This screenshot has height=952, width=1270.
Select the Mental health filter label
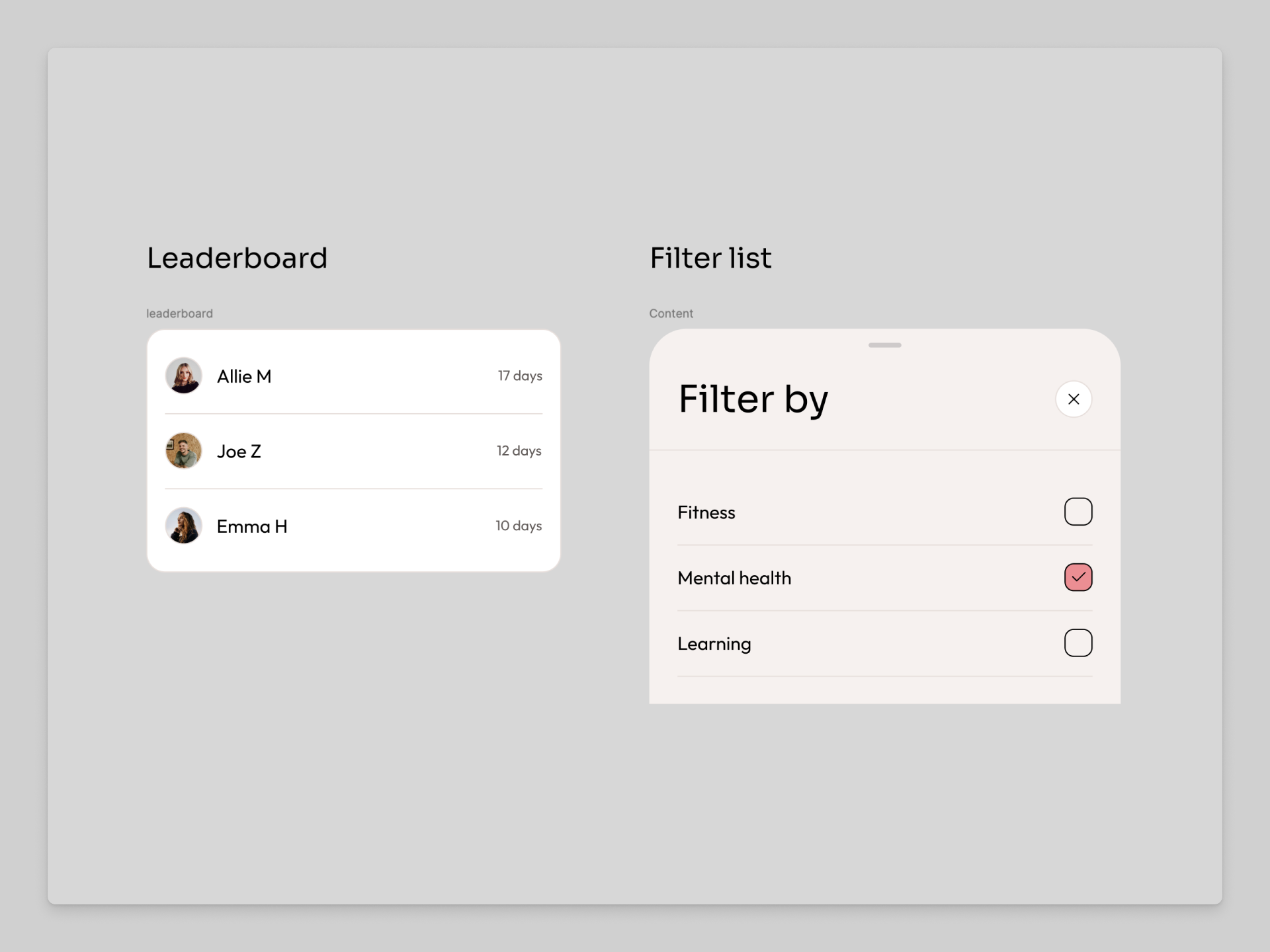[734, 578]
